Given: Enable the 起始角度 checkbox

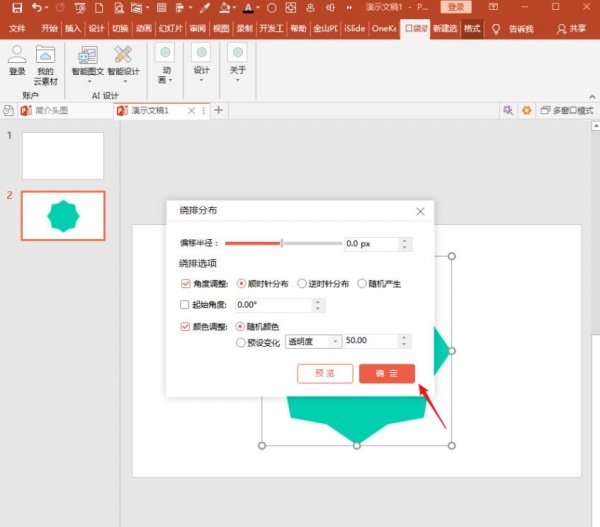Looking at the screenshot, I should [184, 305].
